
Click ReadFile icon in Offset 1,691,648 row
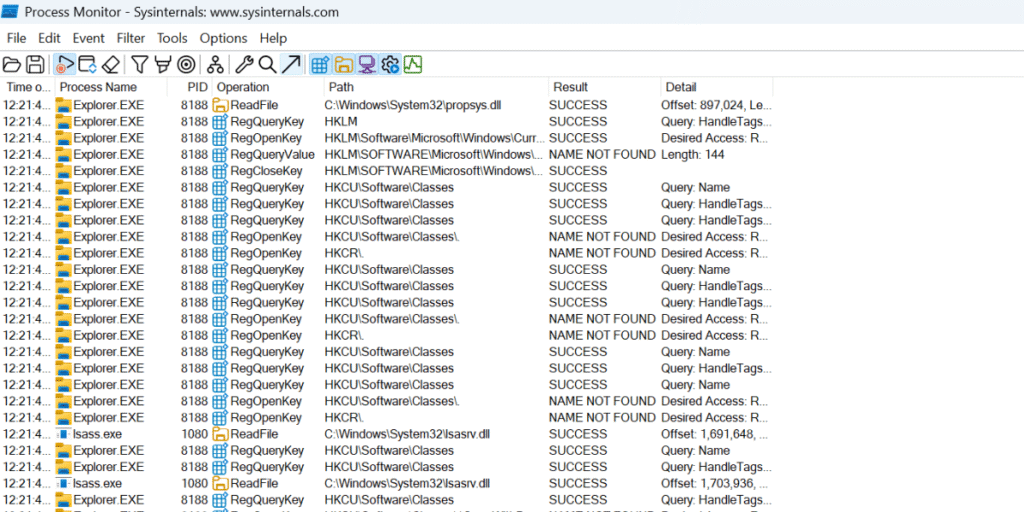[x=220, y=434]
